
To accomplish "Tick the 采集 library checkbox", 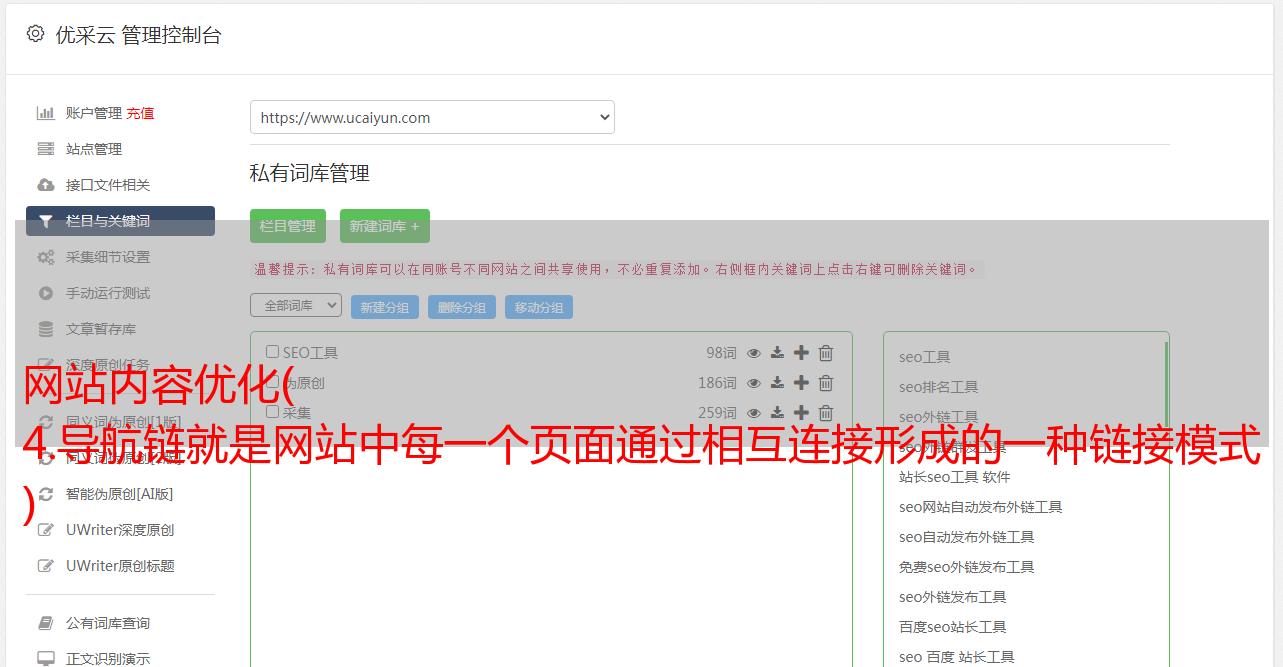I will [272, 412].
